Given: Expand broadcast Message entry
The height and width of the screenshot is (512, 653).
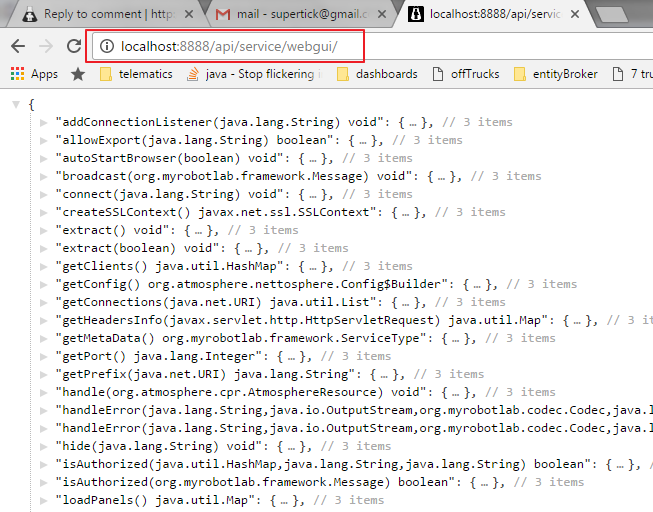Looking at the screenshot, I should tap(43, 176).
